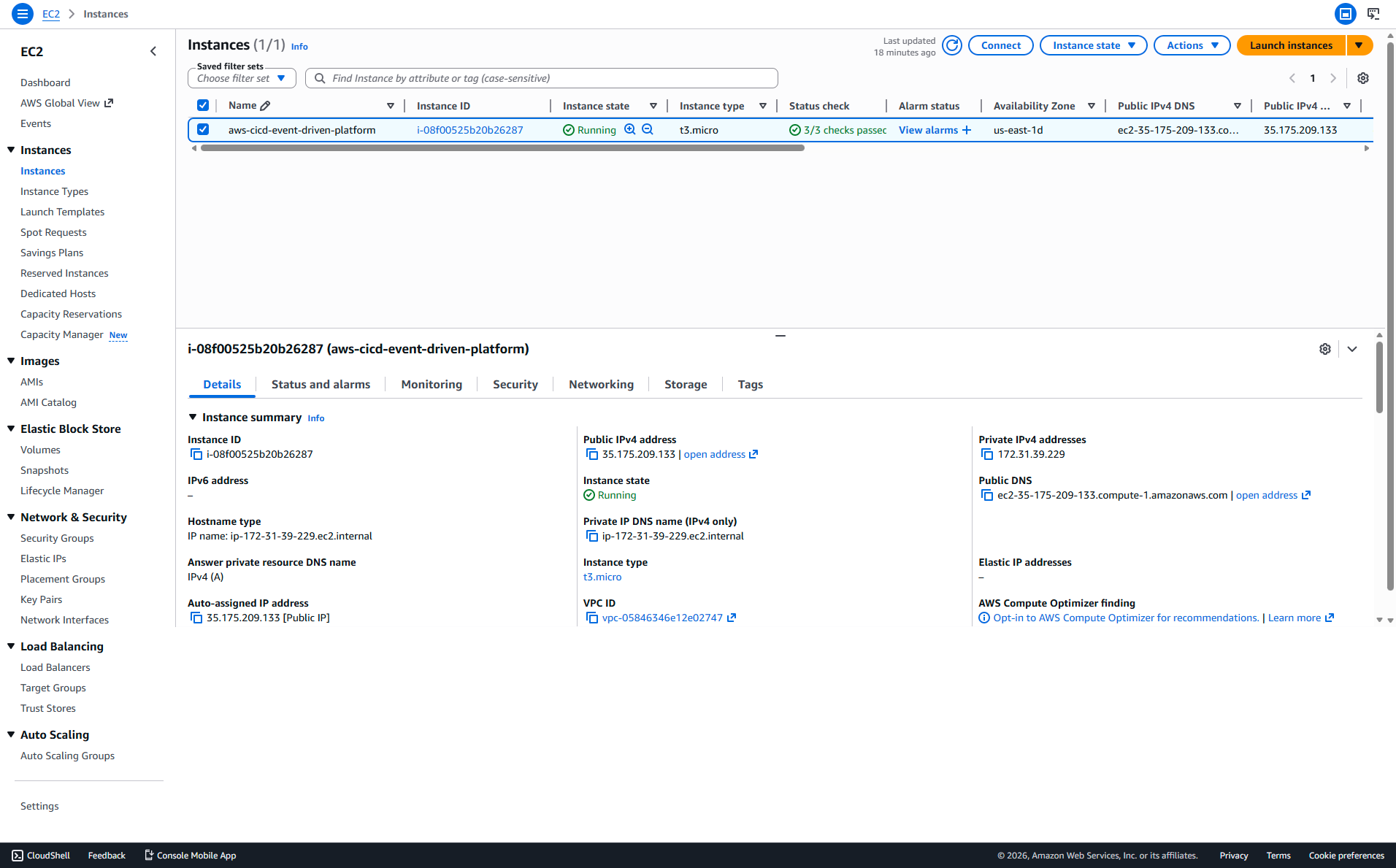
Task: Collapse the Instances sidebar section
Action: pos(11,150)
